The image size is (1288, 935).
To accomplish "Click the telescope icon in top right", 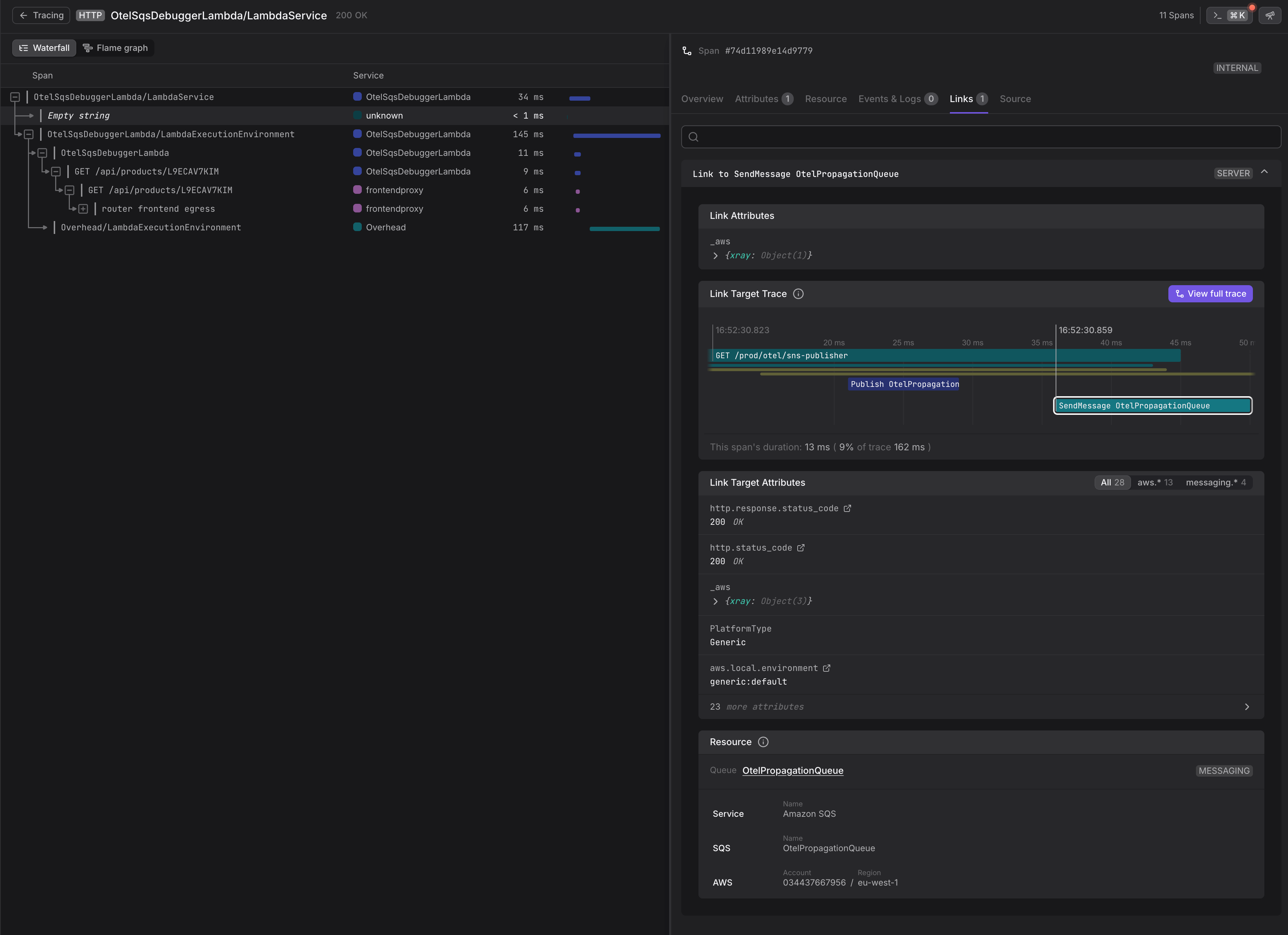I will (x=1270, y=15).
